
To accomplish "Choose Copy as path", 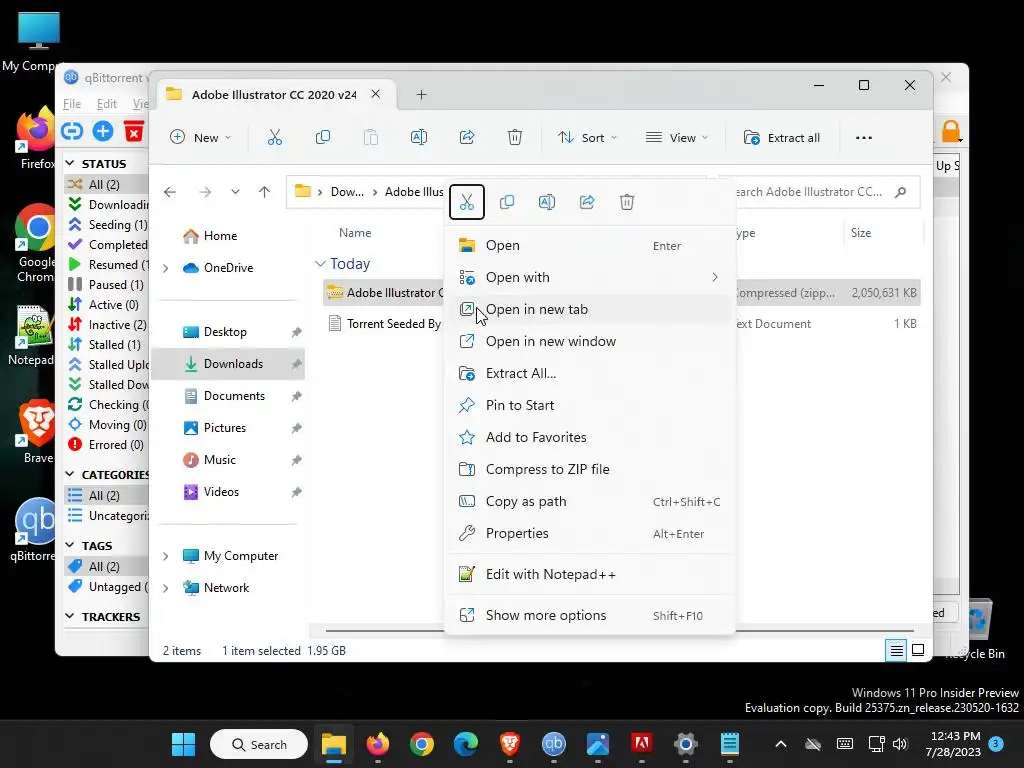I will tap(590, 502).
